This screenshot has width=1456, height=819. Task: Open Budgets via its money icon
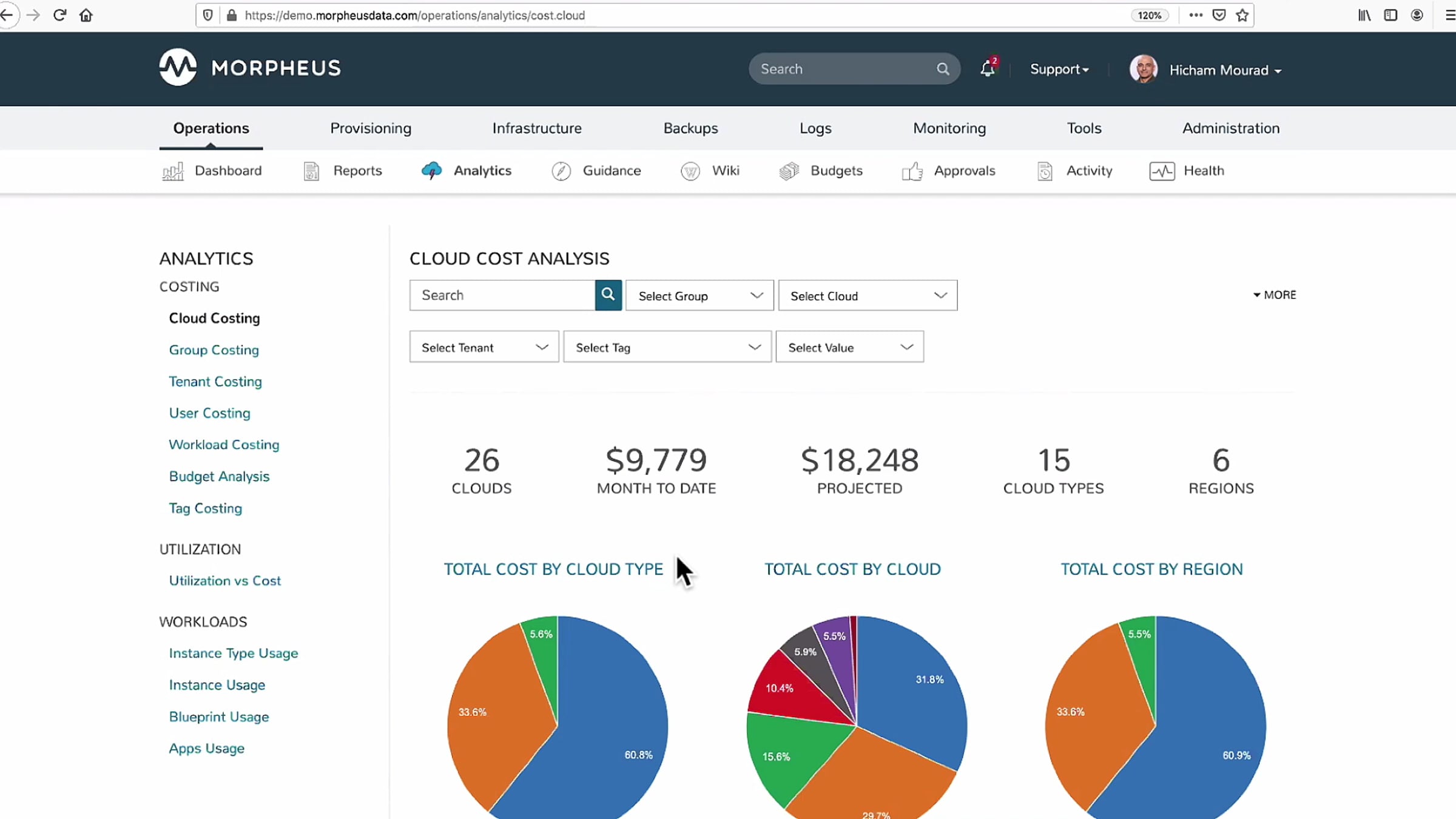pos(789,172)
